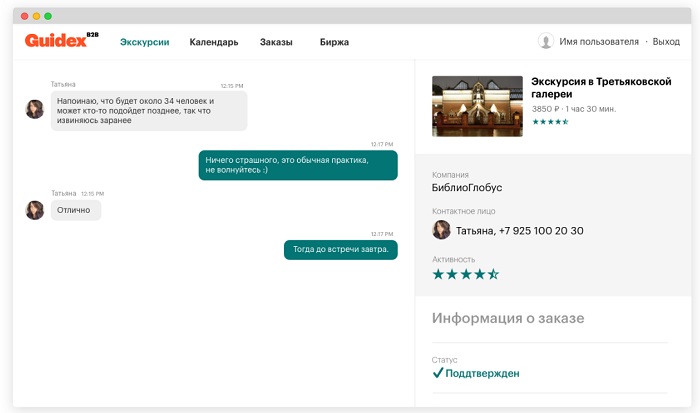The height and width of the screenshot is (413, 700).
Task: Click the БиблиоГлобус company name
Action: coord(467,188)
